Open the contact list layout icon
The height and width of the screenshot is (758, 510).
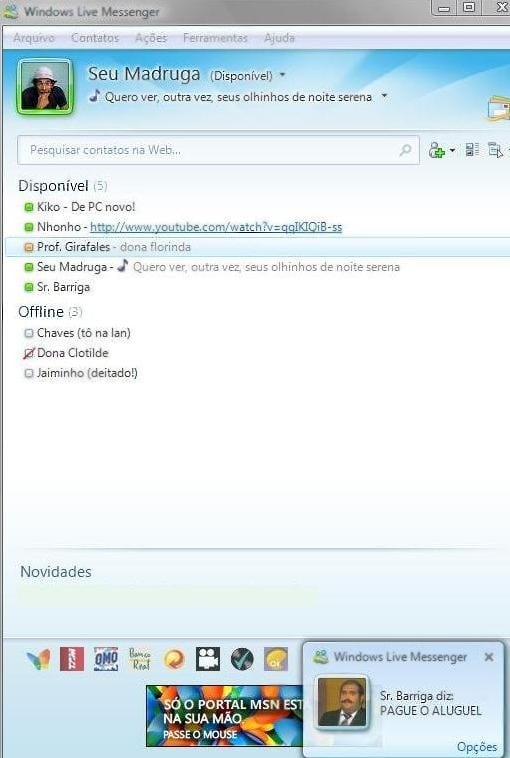click(x=472, y=150)
